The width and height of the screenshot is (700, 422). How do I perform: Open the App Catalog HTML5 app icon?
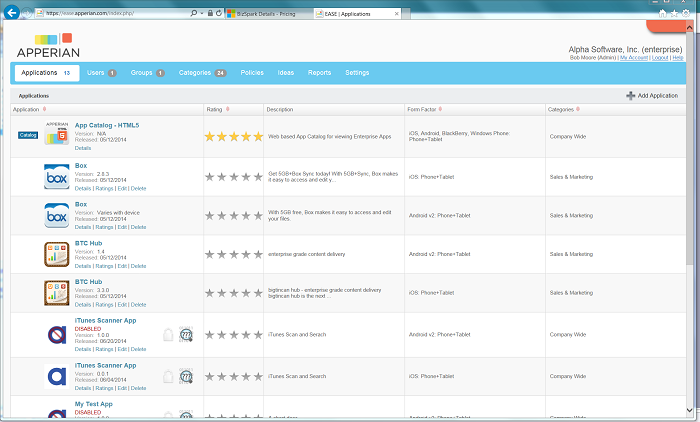(x=57, y=133)
